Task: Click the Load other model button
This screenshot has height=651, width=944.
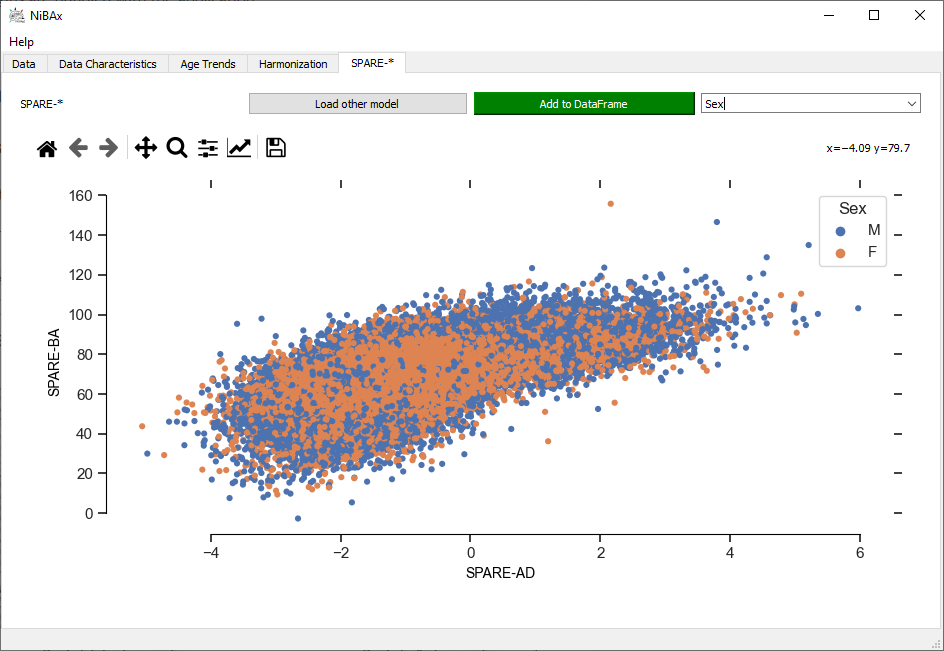Action: point(358,104)
